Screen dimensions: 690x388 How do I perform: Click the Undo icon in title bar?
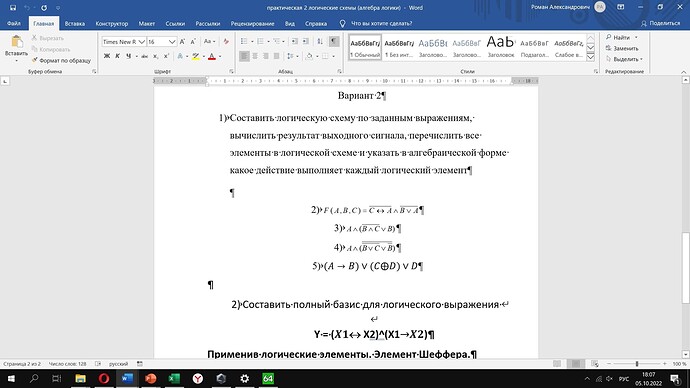[27, 7]
